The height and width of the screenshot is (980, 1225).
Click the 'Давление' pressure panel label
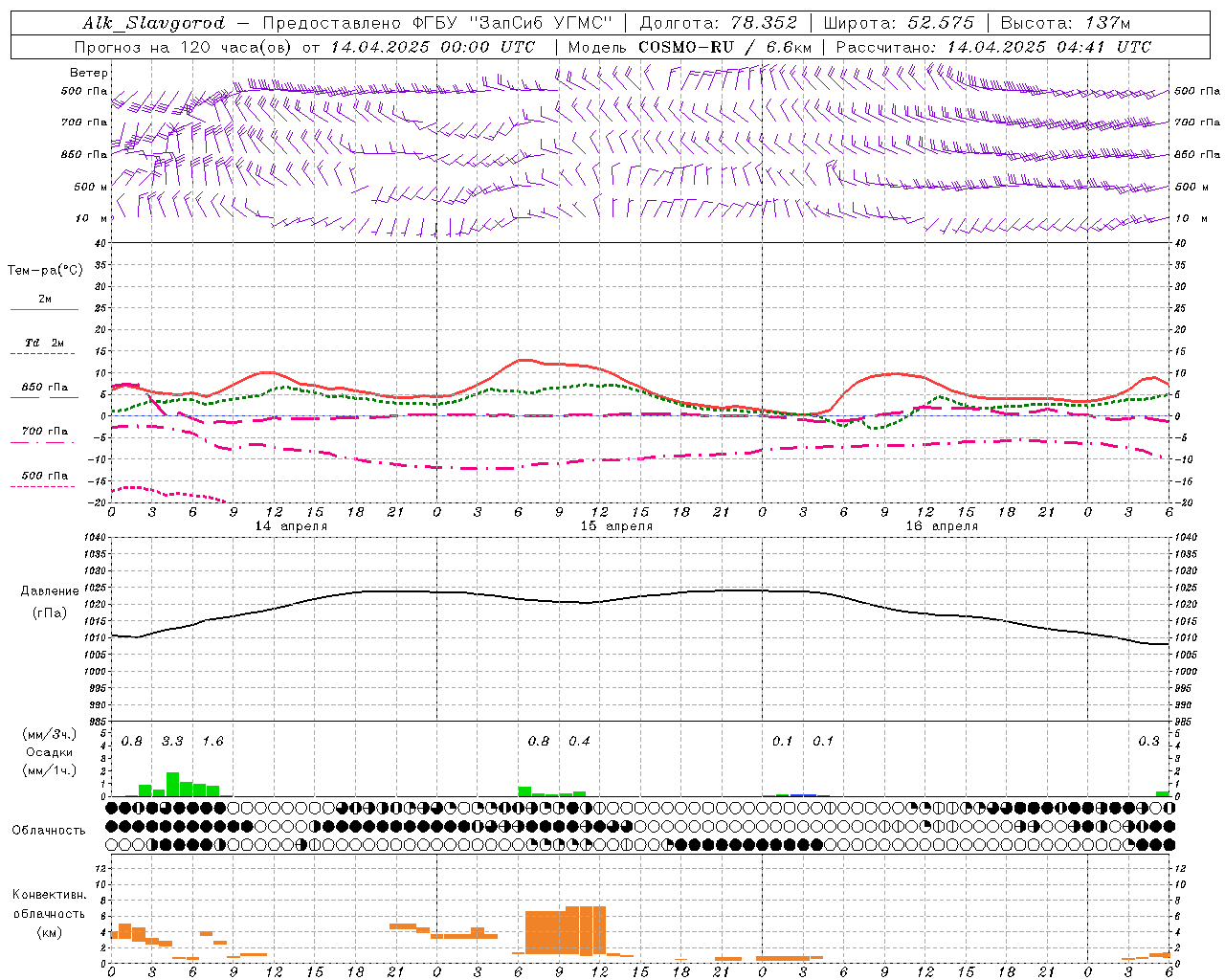tap(50, 591)
